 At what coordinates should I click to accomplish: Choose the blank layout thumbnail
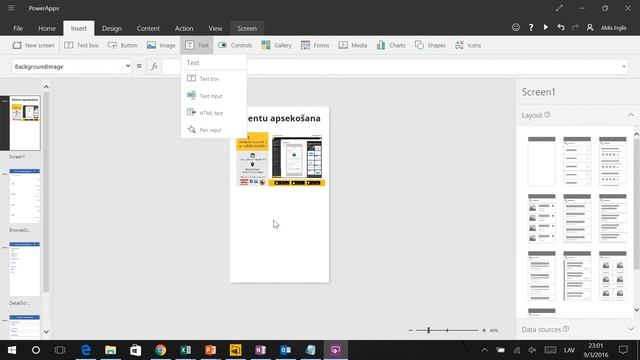click(x=542, y=161)
